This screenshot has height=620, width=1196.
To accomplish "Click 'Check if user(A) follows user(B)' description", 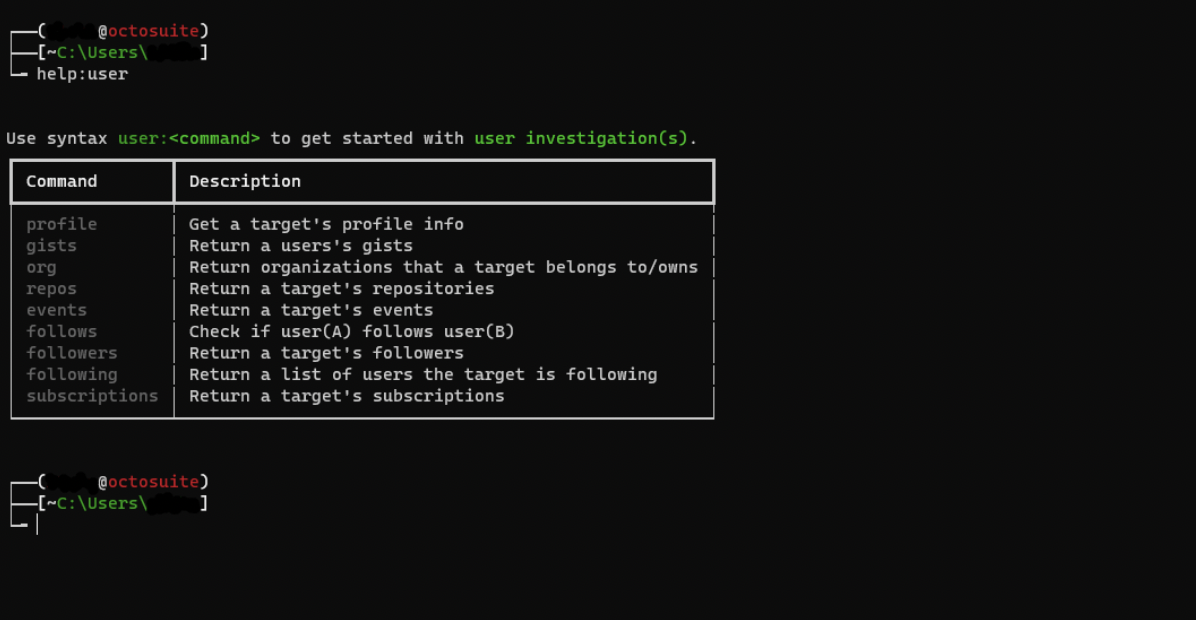I will pyautogui.click(x=352, y=331).
